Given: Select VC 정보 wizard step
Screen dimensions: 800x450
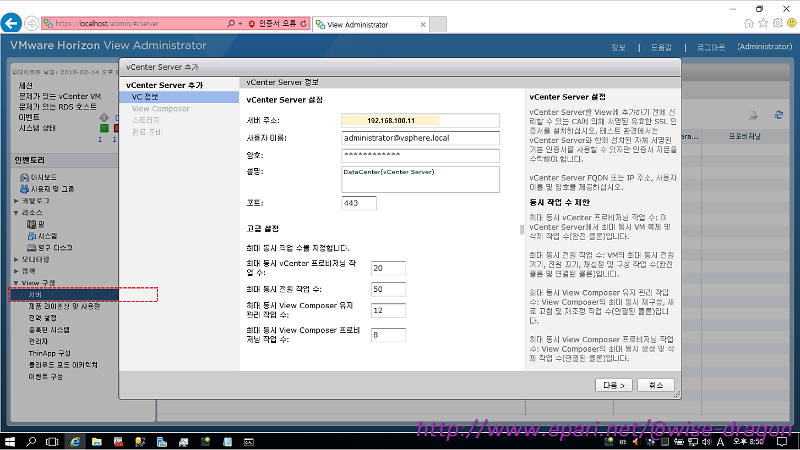Looking at the screenshot, I should (179, 97).
